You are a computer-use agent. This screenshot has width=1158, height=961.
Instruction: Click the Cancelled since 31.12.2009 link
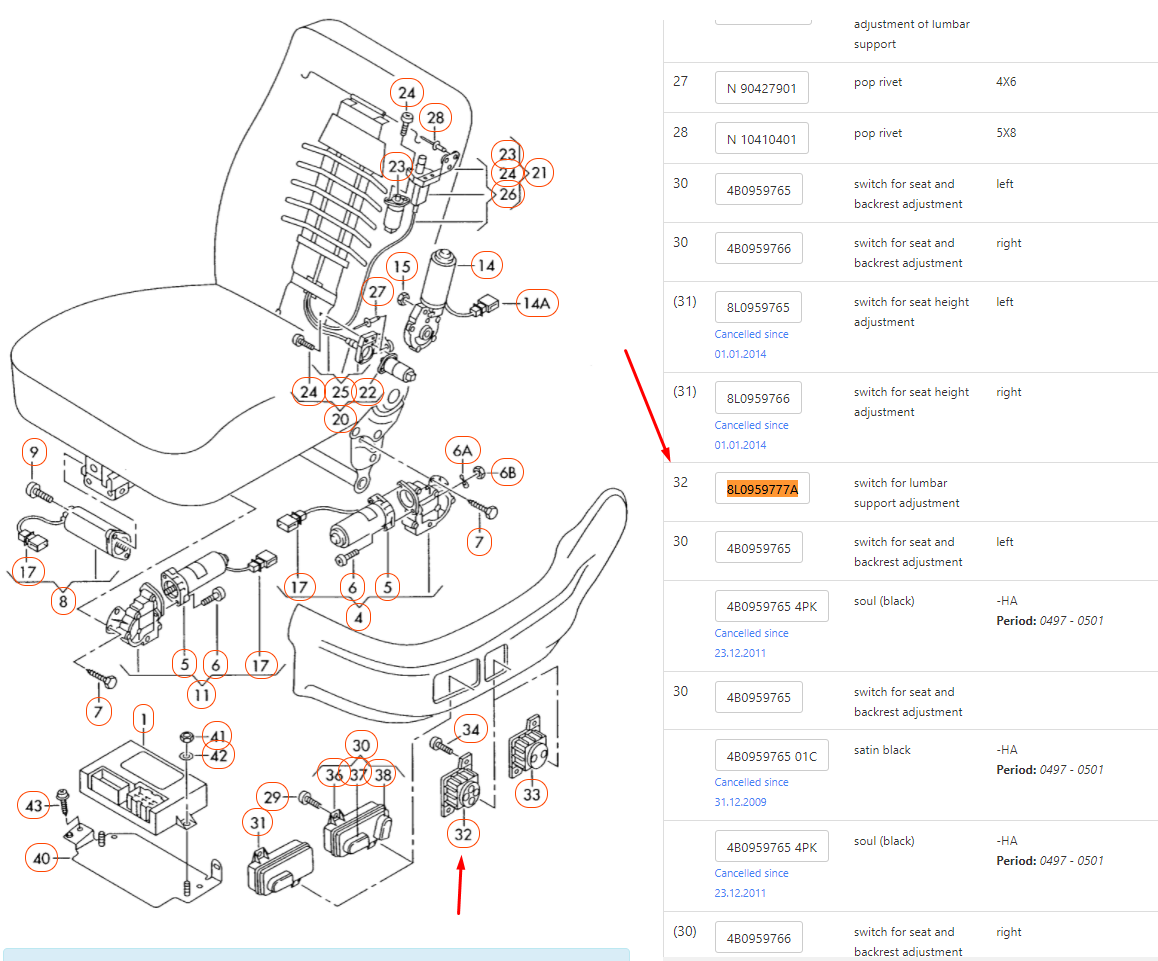(x=751, y=791)
